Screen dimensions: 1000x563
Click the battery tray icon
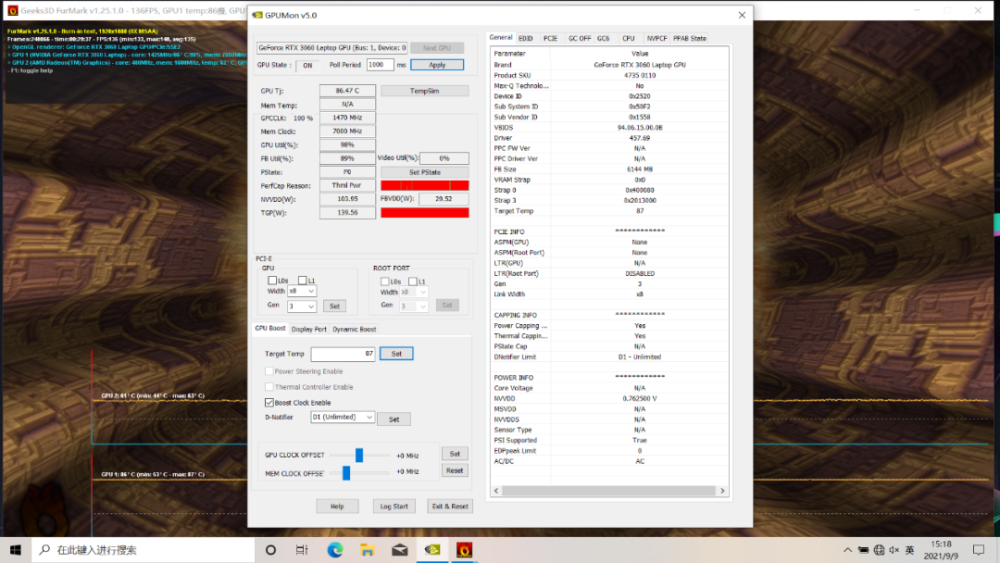(863, 550)
